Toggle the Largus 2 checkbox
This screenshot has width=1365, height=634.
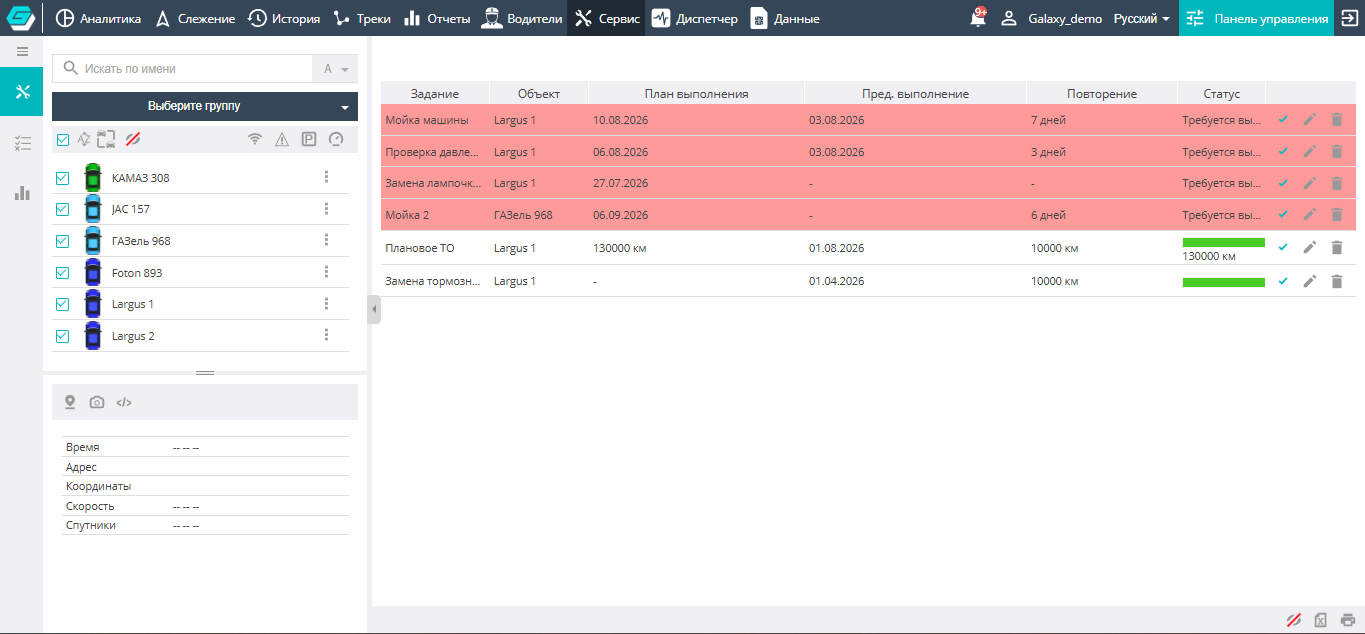click(63, 336)
